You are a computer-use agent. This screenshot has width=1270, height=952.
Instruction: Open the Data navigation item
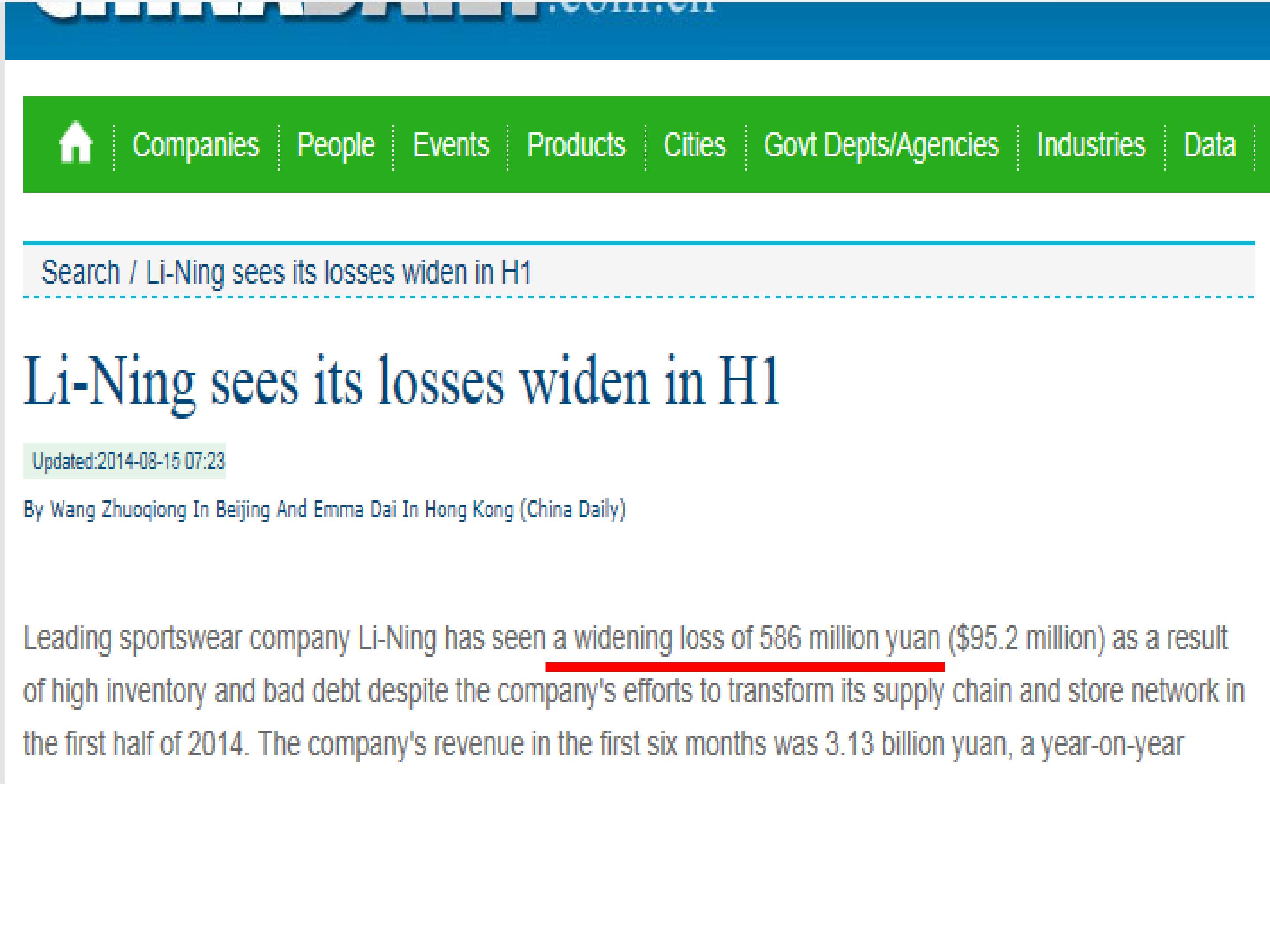pyautogui.click(x=1210, y=145)
